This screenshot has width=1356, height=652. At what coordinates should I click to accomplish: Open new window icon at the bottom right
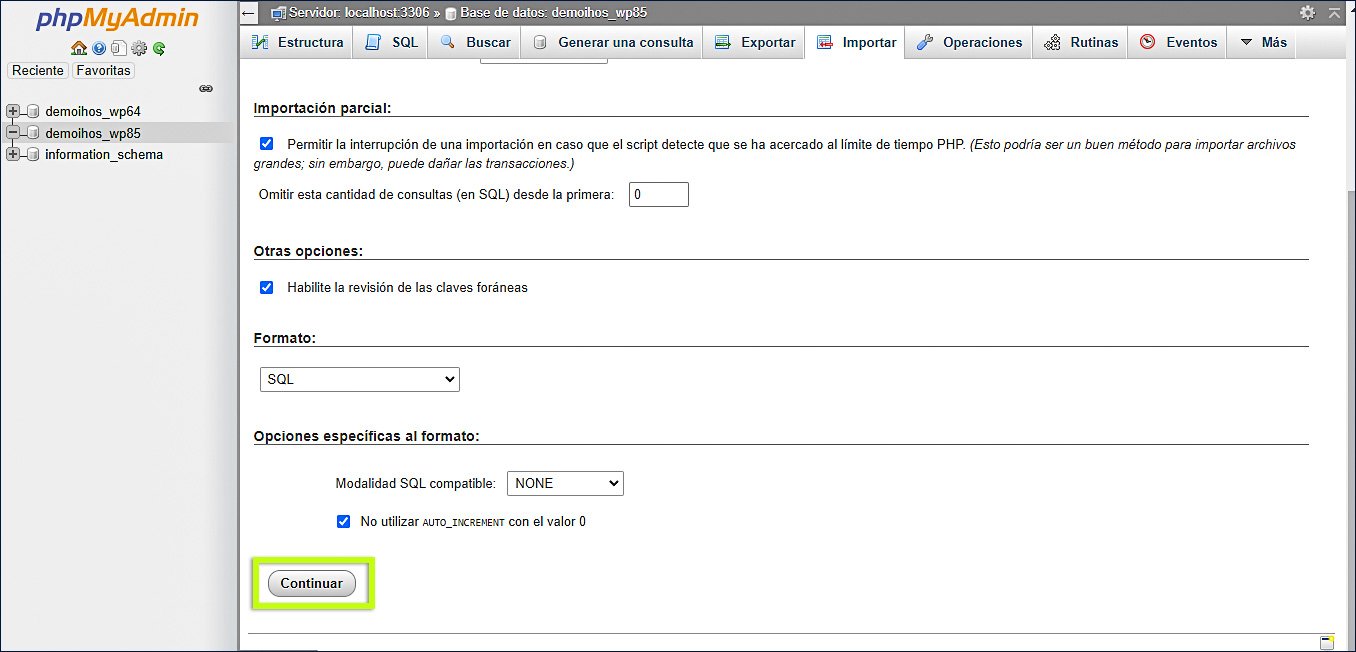pos(1327,642)
